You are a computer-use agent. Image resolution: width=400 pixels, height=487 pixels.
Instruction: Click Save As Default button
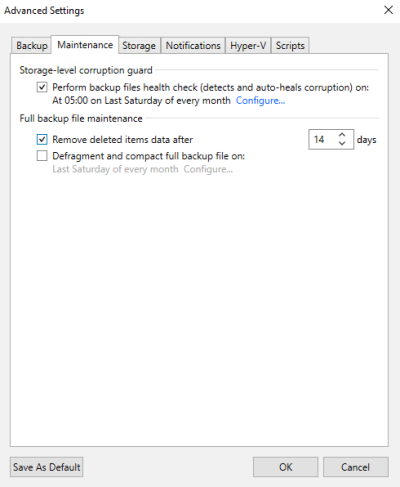point(47,467)
